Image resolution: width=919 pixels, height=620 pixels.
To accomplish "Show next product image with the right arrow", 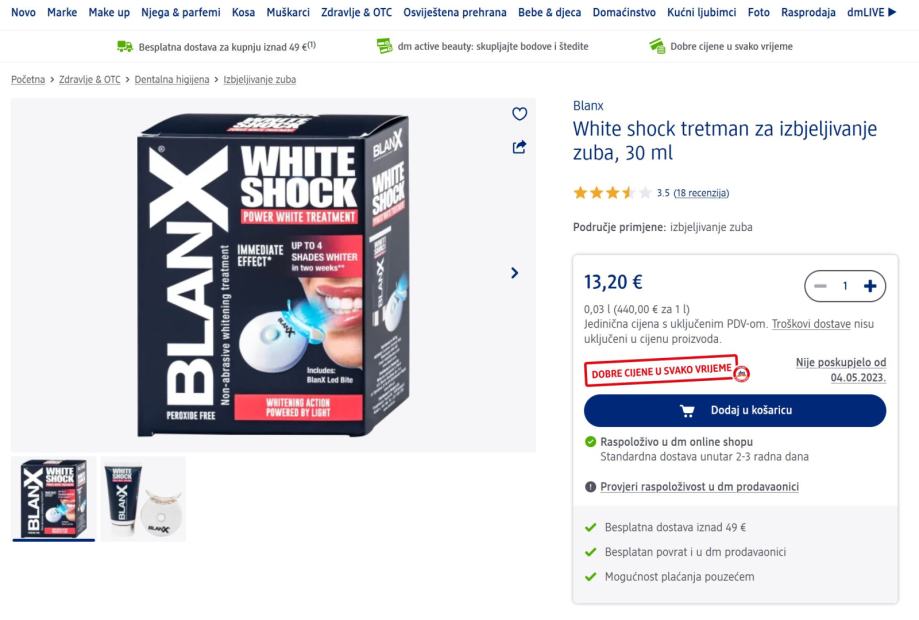I will pyautogui.click(x=515, y=273).
